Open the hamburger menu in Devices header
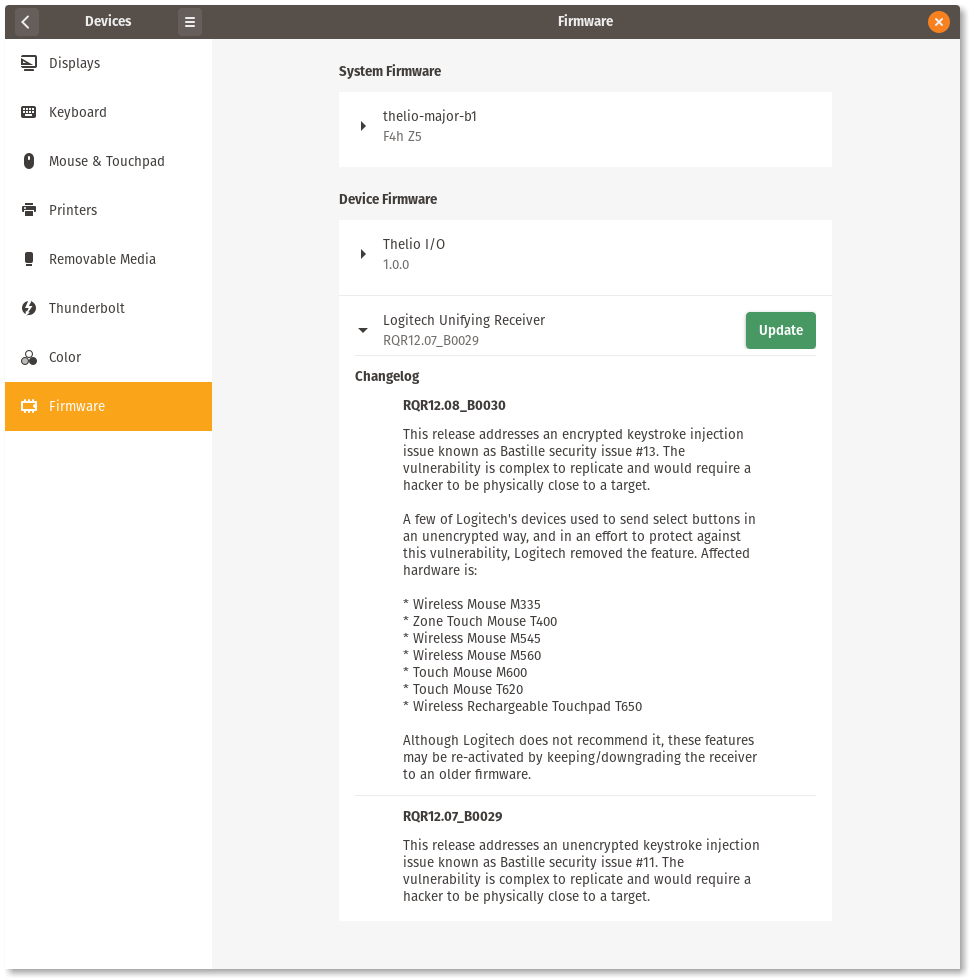This screenshot has width=969, height=978. point(190,22)
